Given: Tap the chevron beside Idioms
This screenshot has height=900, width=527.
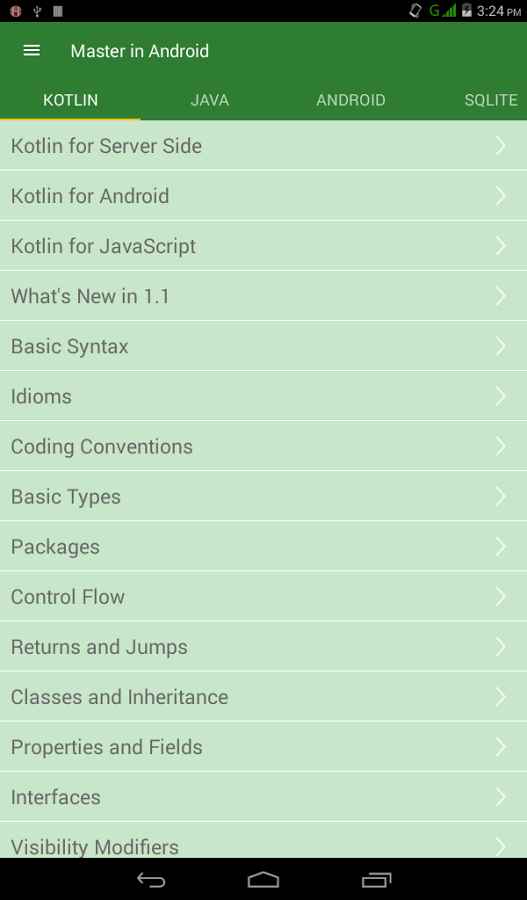Looking at the screenshot, I should click(501, 396).
